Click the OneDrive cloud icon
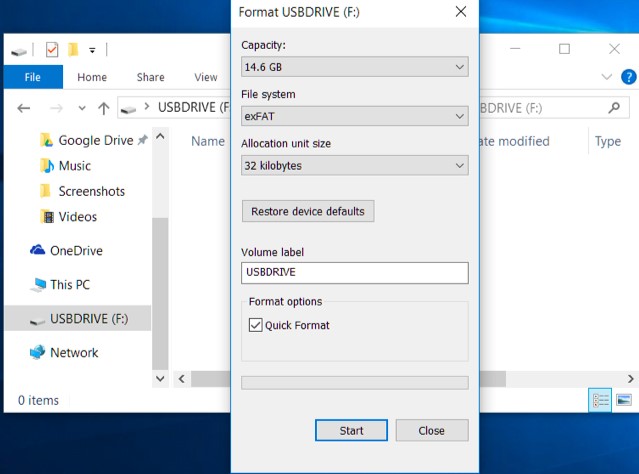639x474 pixels. (37, 249)
